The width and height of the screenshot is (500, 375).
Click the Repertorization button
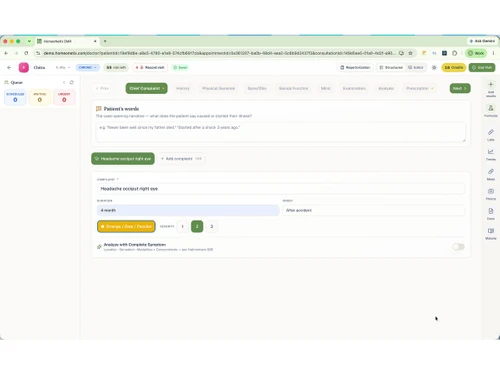click(x=355, y=67)
